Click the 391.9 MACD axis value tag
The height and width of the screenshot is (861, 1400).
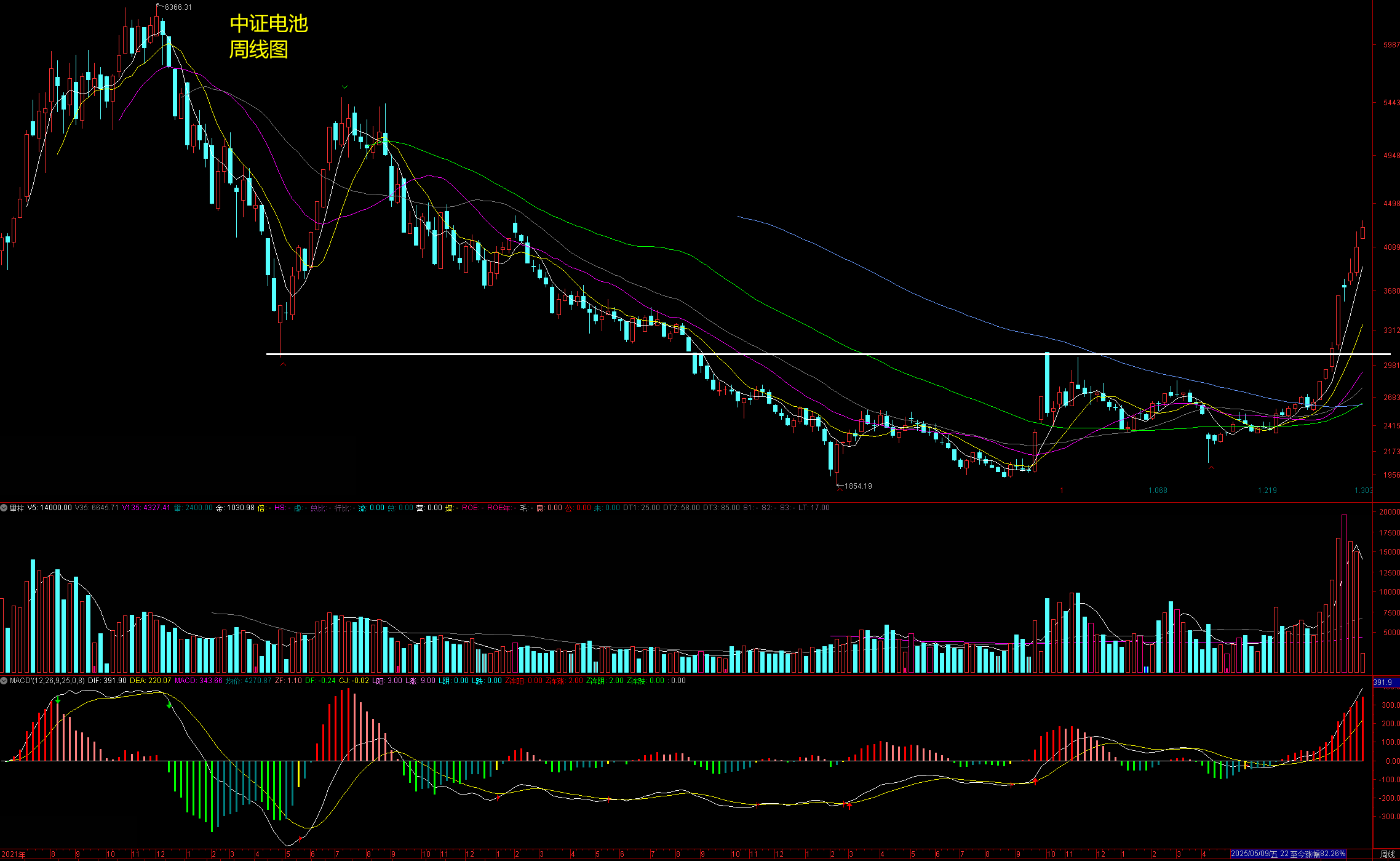pyautogui.click(x=1383, y=682)
